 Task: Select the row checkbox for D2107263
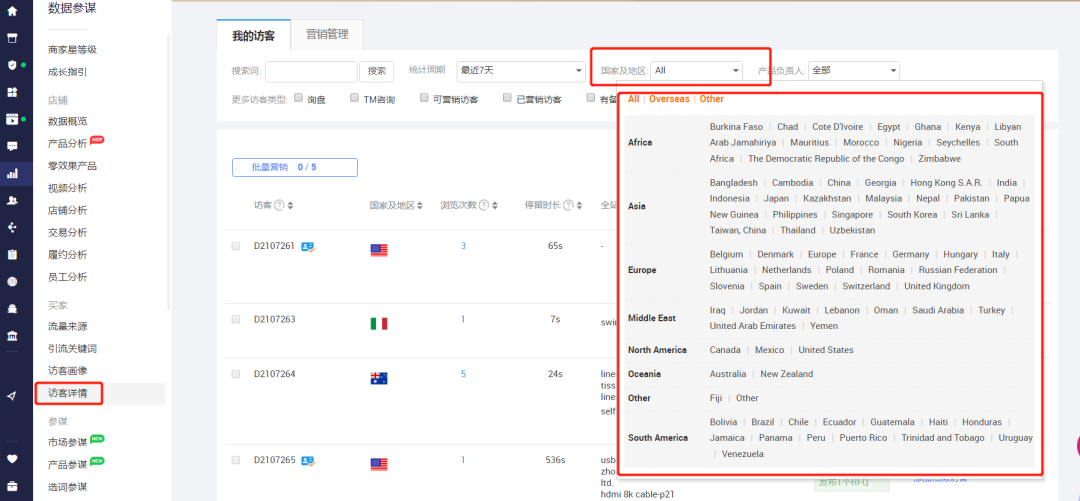pos(236,319)
